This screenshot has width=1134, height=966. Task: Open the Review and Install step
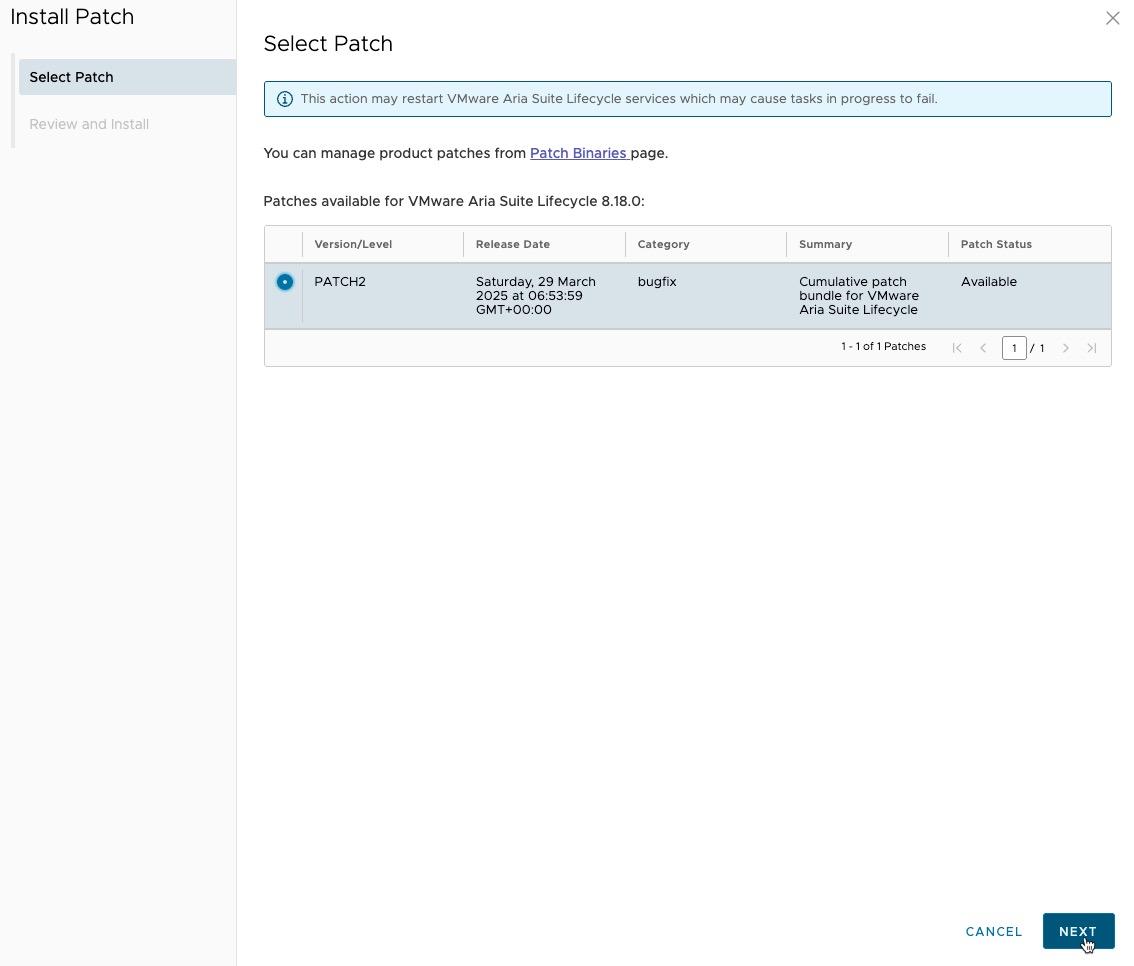89,124
